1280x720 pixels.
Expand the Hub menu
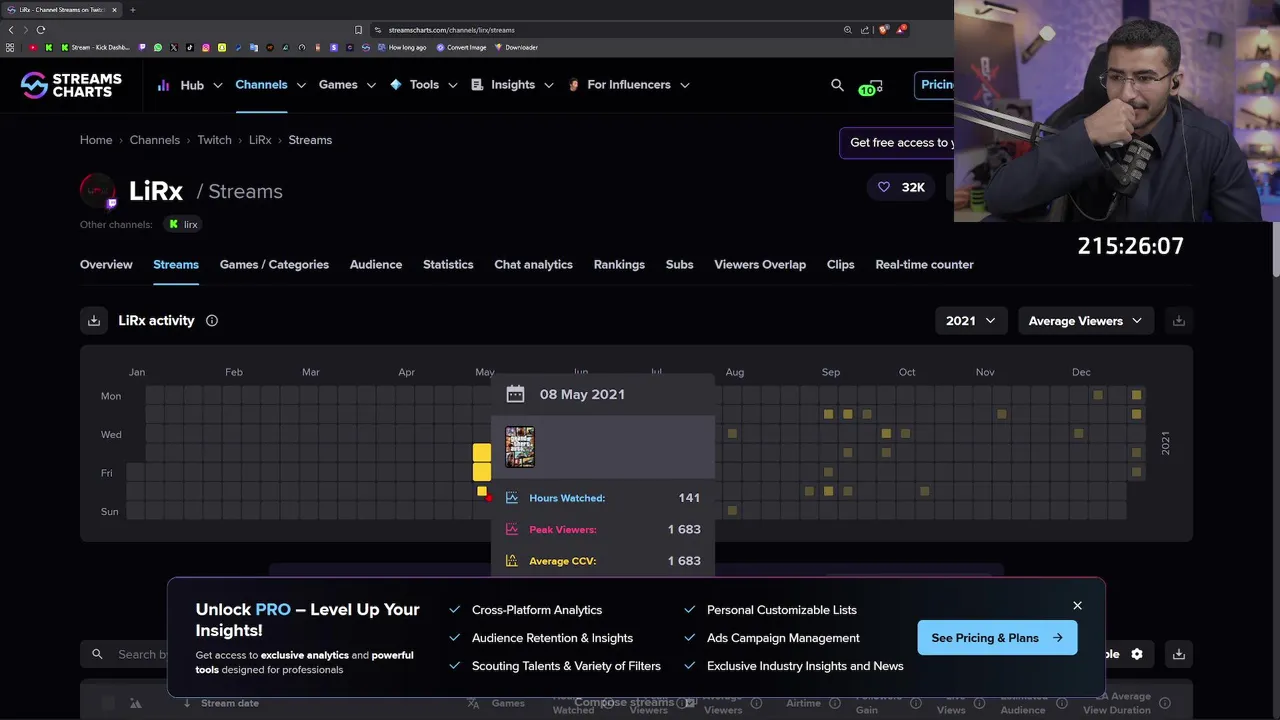[x=189, y=85]
